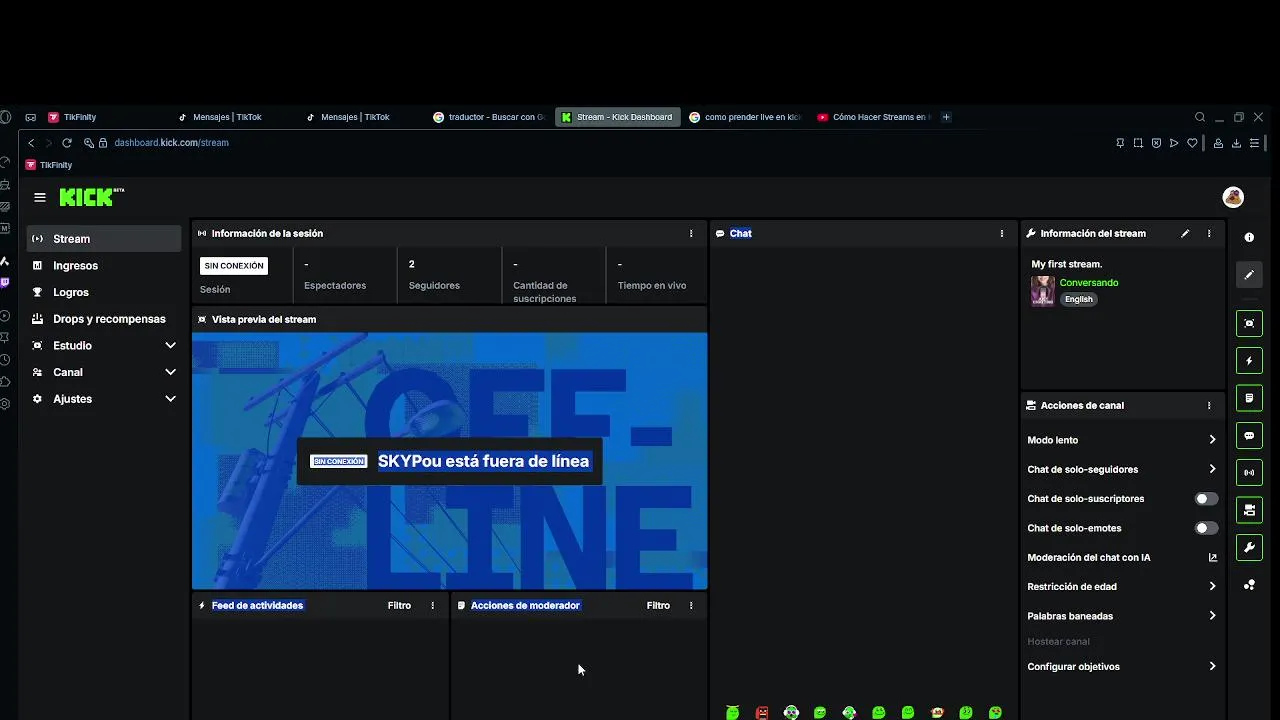Screen dimensions: 1280x720
Task: Click the browser back arrow
Action: [31, 143]
